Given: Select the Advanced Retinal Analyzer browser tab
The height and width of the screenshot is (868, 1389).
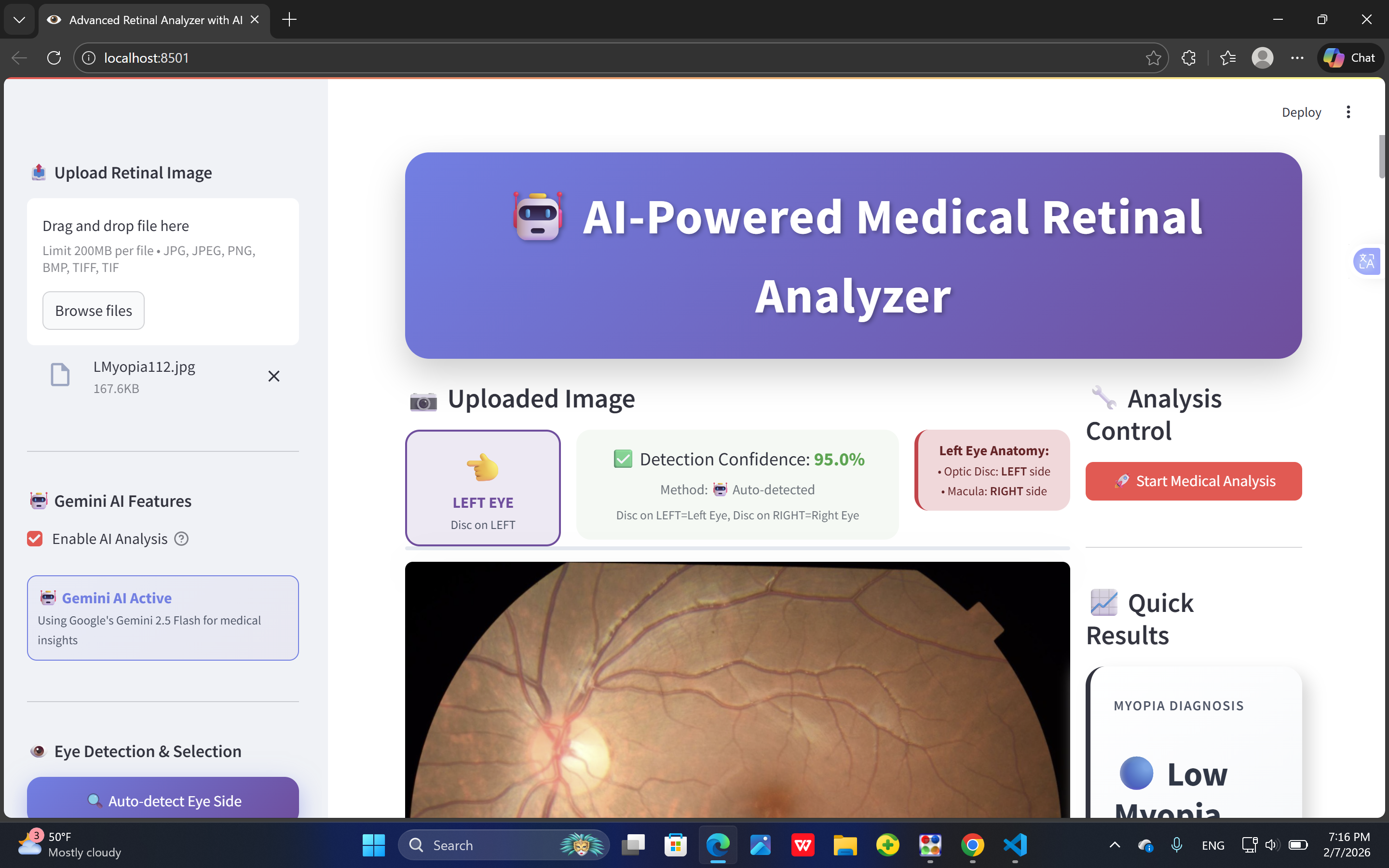Looking at the screenshot, I should (155, 19).
